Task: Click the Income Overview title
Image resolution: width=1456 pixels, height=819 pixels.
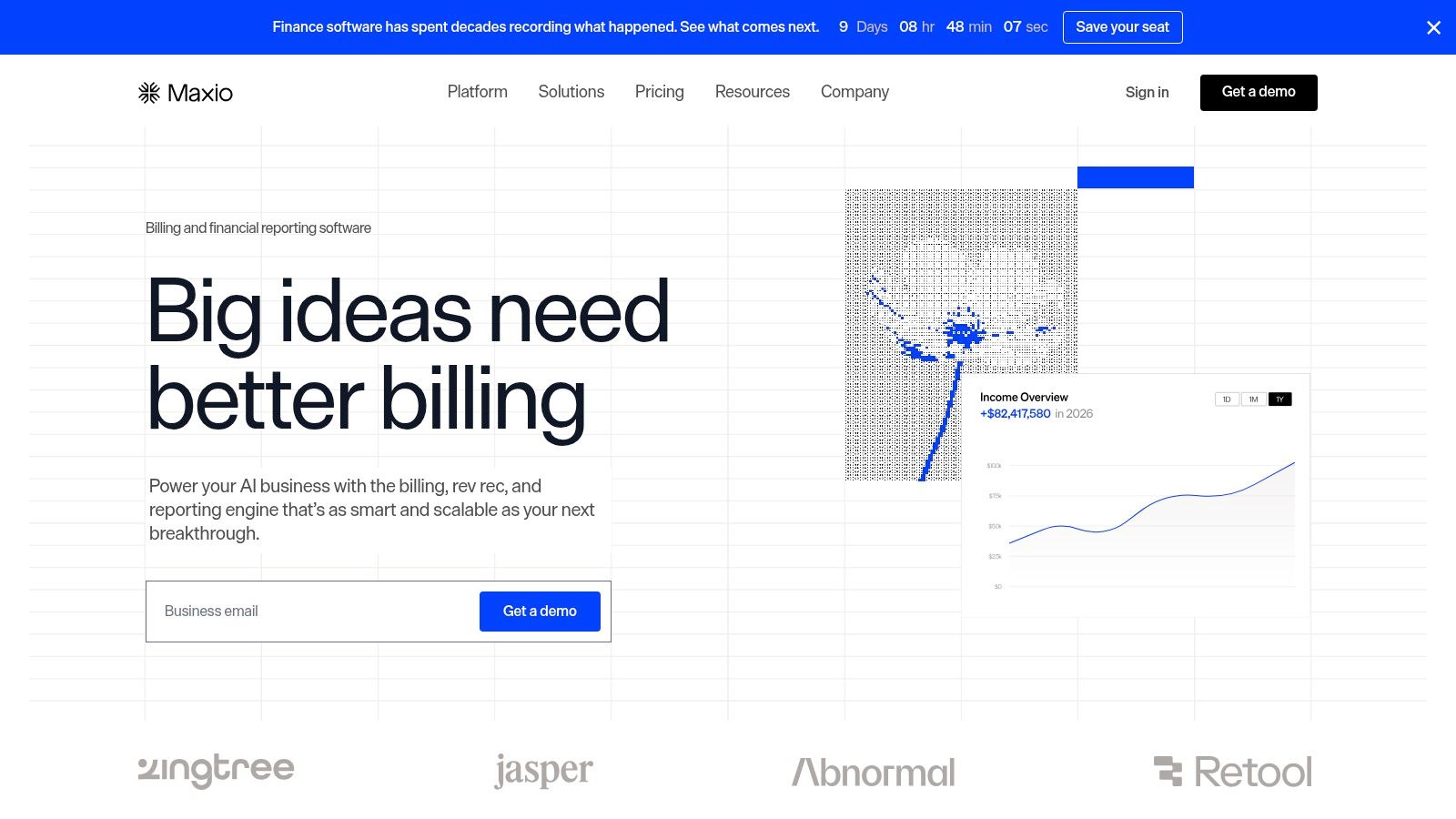Action: coord(1024,398)
